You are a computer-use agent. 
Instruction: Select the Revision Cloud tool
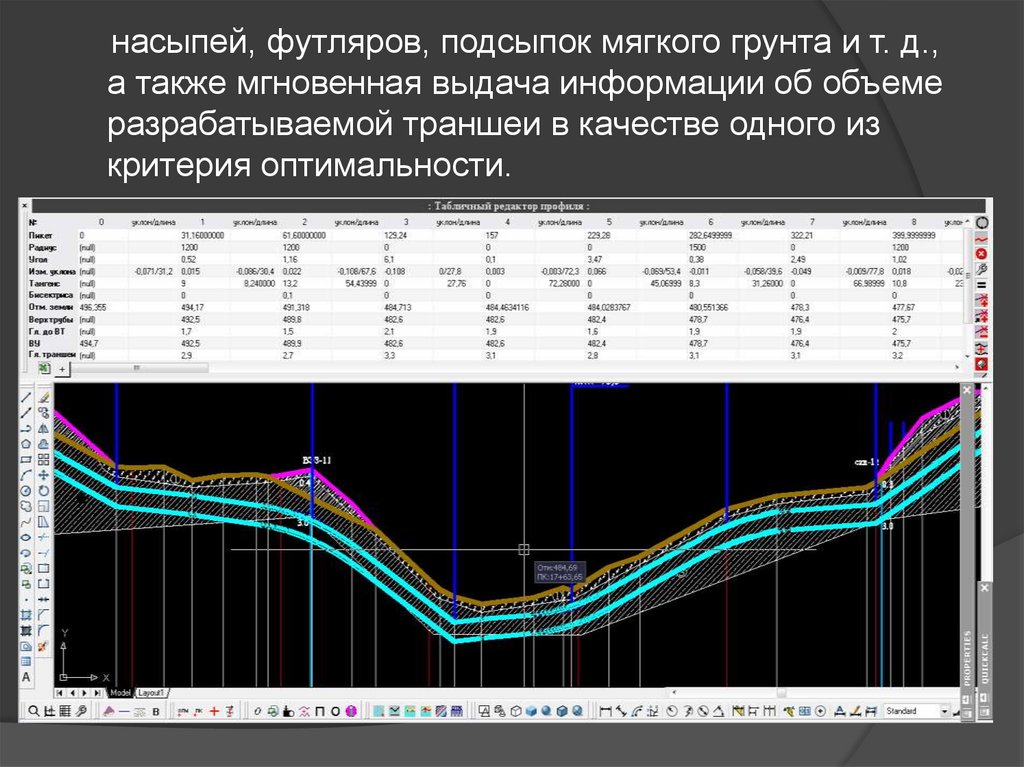pos(26,507)
